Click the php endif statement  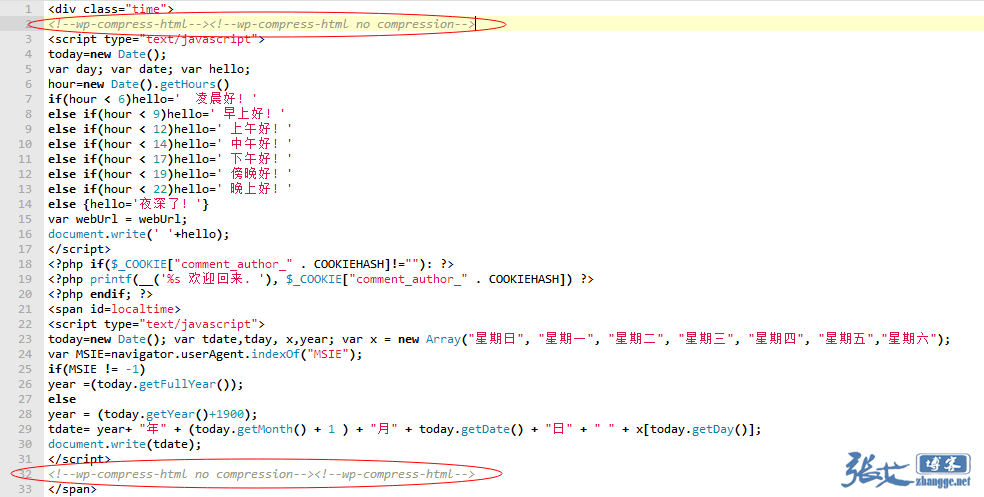tap(100, 294)
